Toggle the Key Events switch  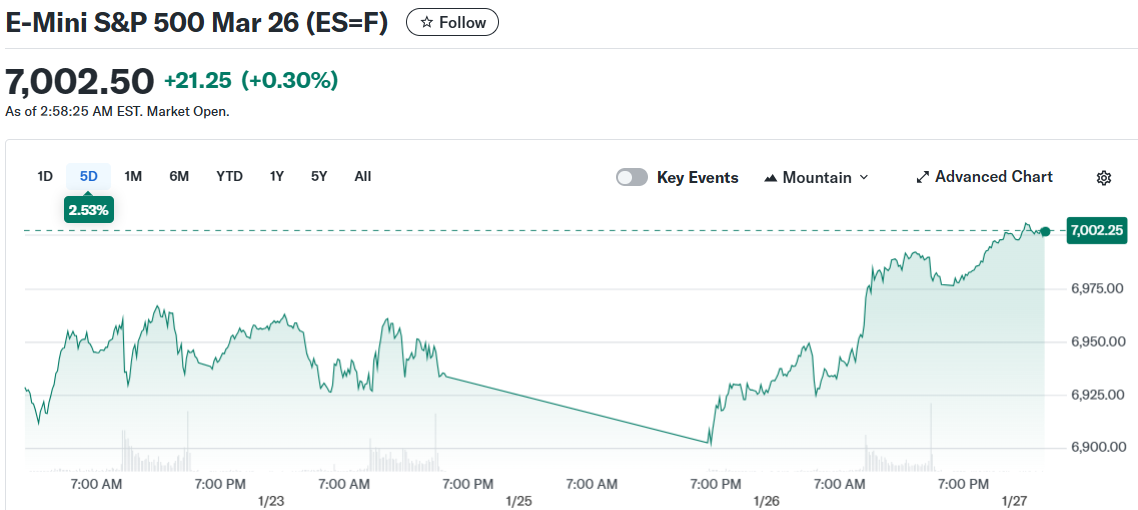[632, 177]
